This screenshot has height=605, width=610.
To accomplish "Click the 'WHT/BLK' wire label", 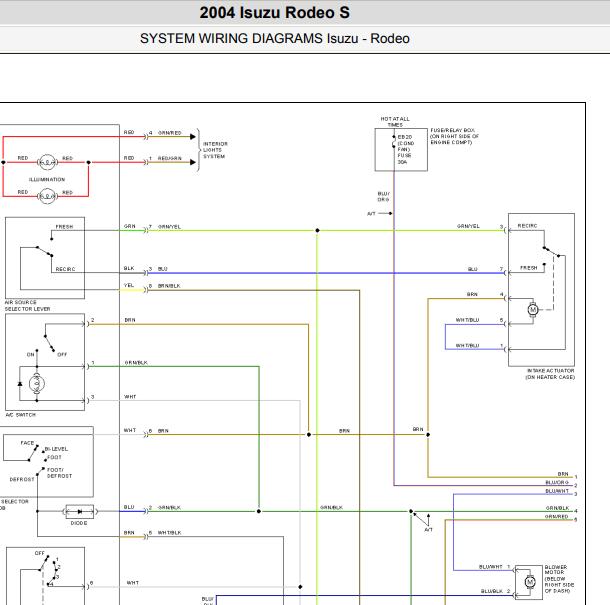I will [x=169, y=533].
